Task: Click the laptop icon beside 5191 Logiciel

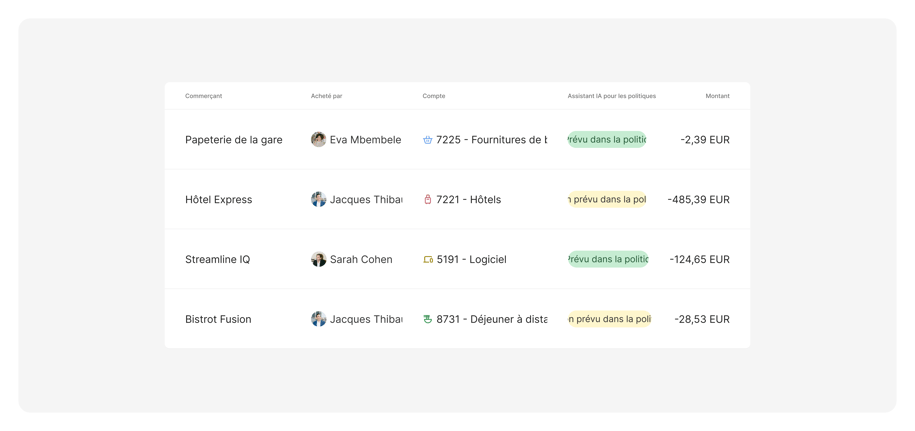Action: click(428, 260)
